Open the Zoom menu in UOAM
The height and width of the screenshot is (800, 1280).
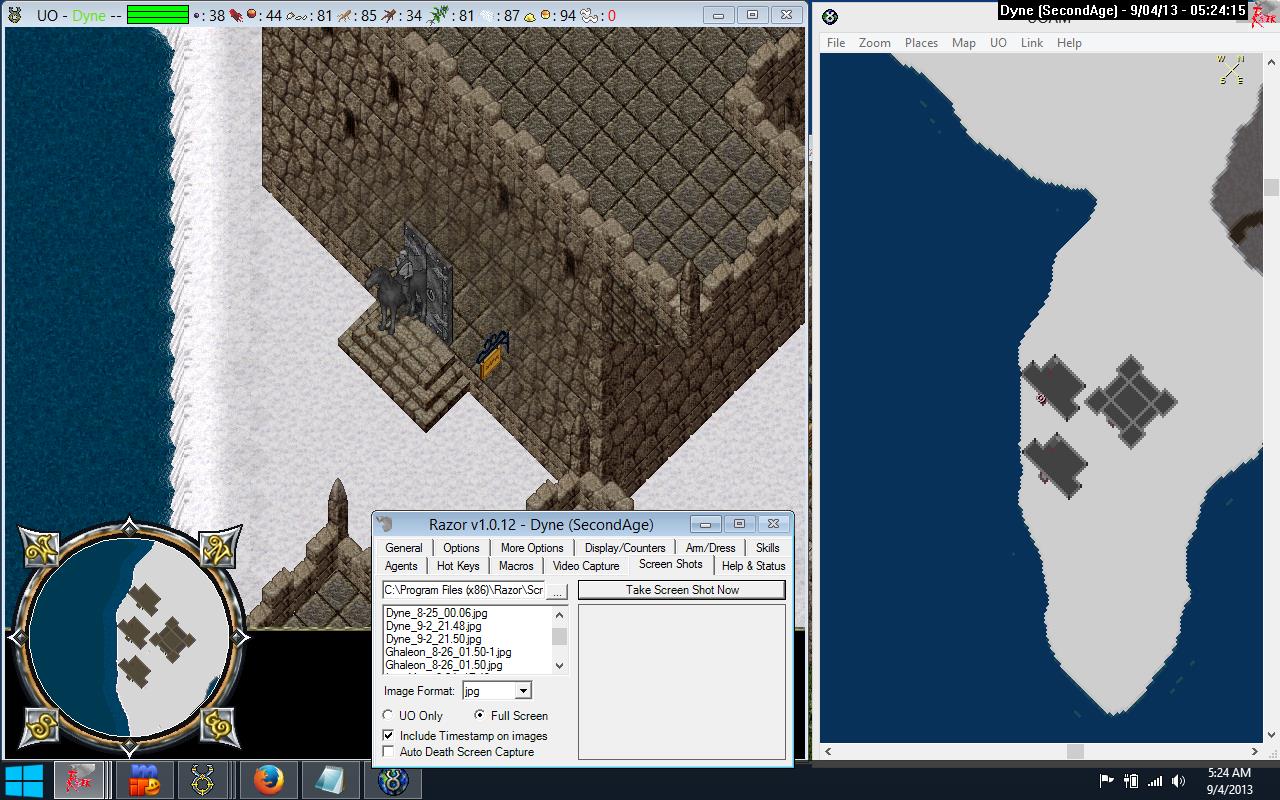tap(874, 43)
